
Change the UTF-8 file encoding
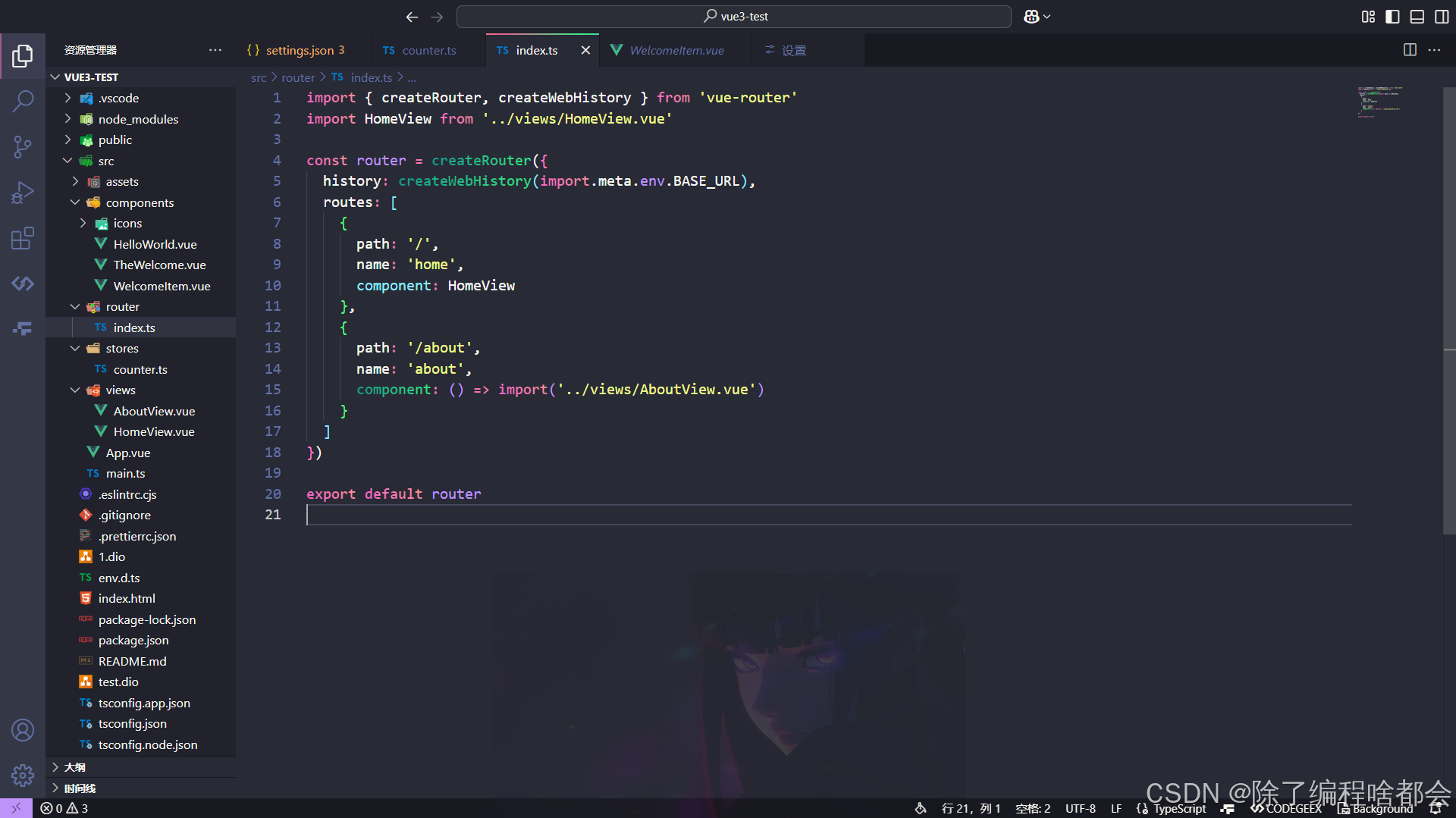pyautogui.click(x=1080, y=808)
